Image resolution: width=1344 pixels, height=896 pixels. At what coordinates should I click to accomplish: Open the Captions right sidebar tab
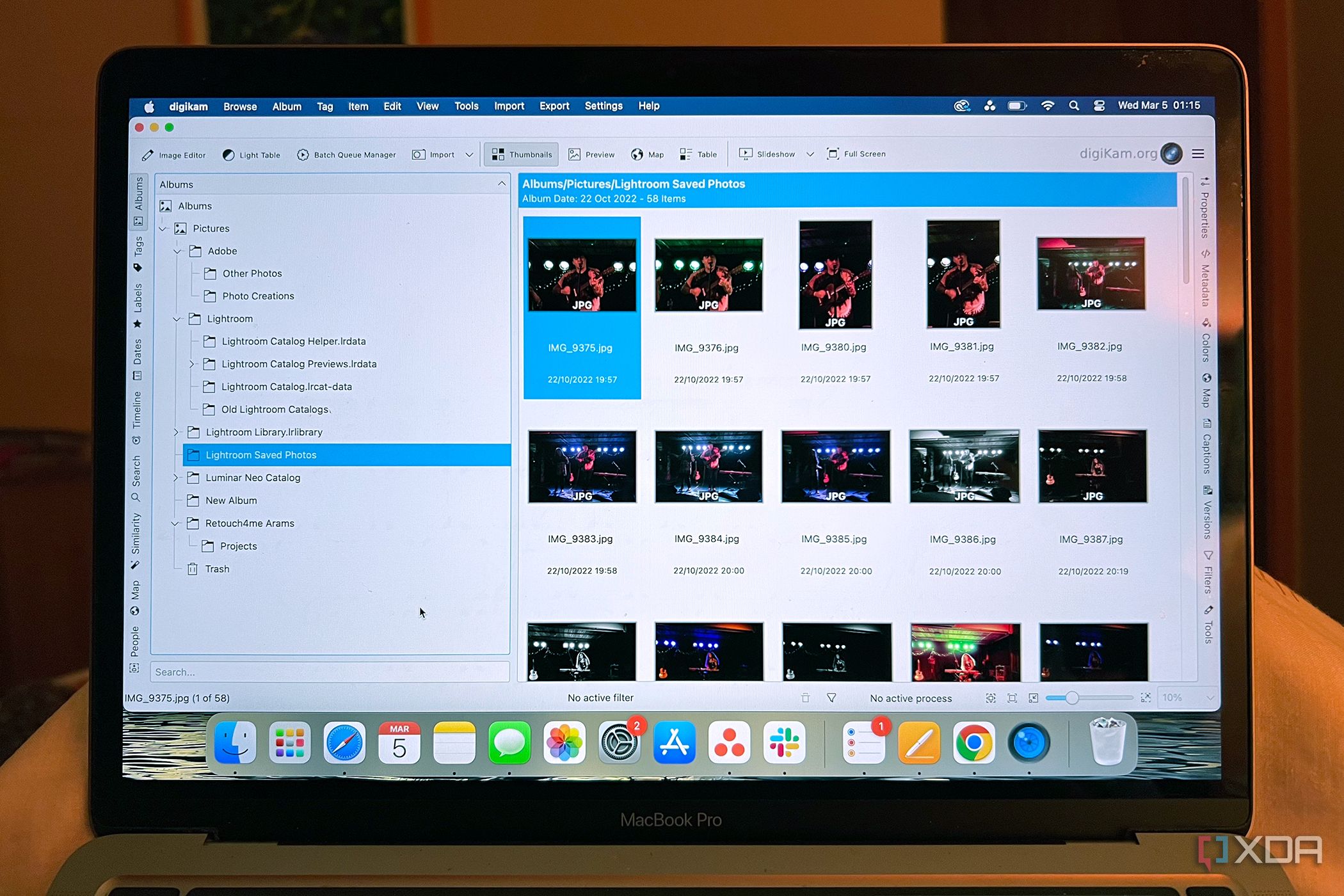pyautogui.click(x=1206, y=447)
